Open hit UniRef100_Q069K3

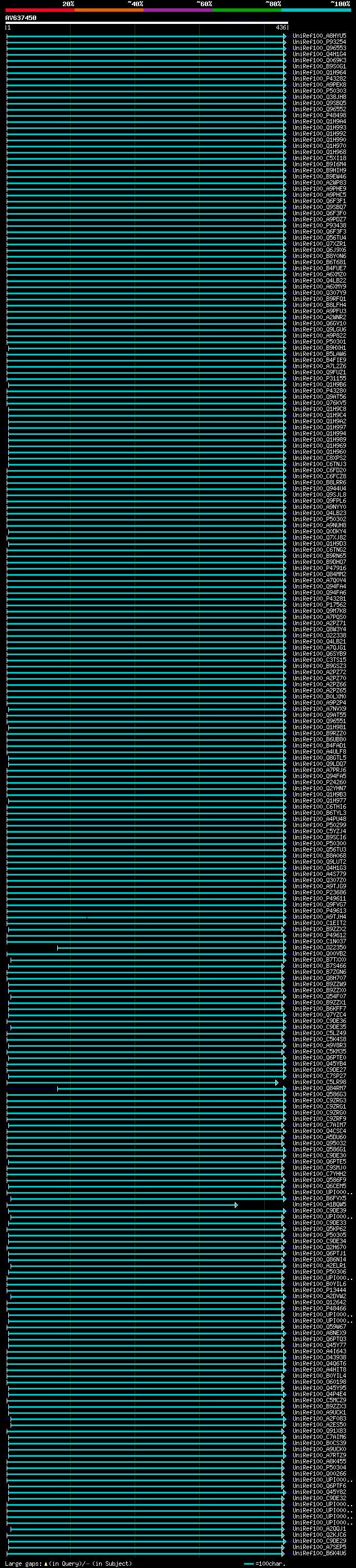[x=319, y=60]
